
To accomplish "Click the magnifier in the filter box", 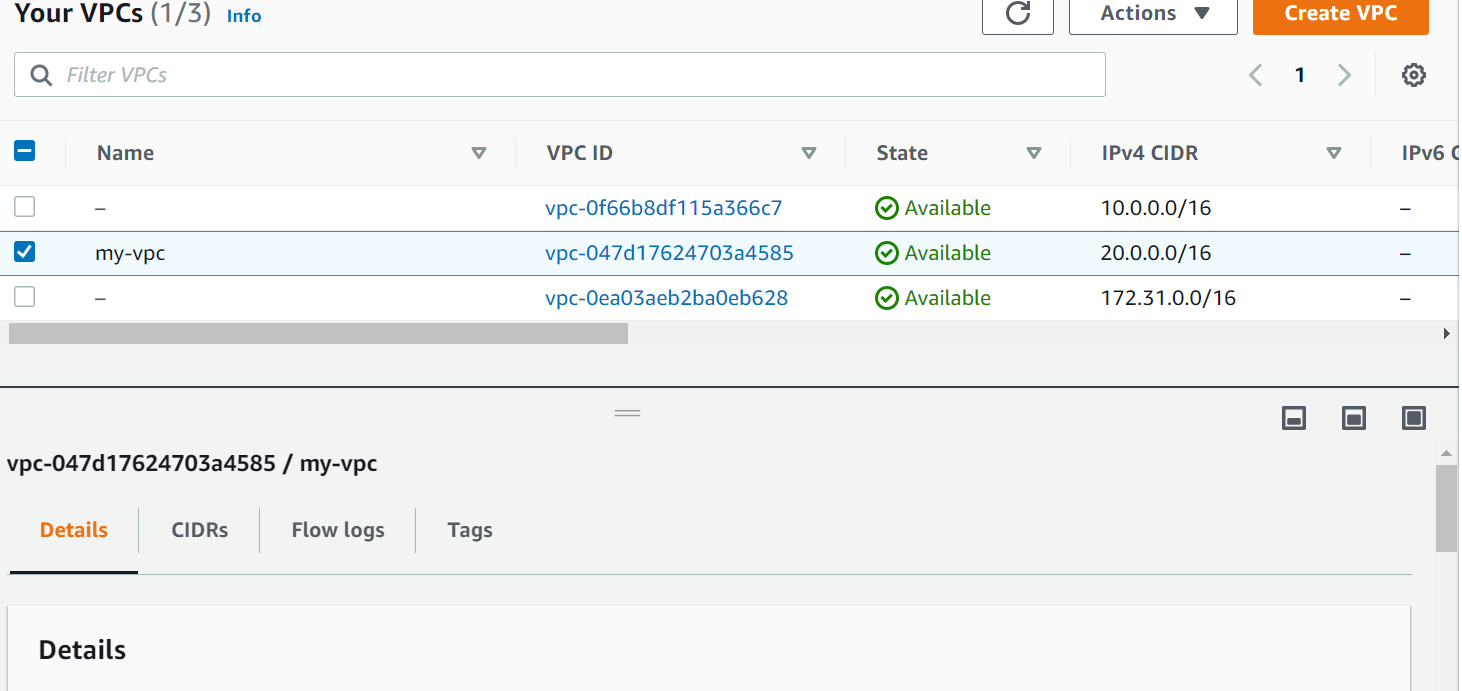I will point(40,74).
